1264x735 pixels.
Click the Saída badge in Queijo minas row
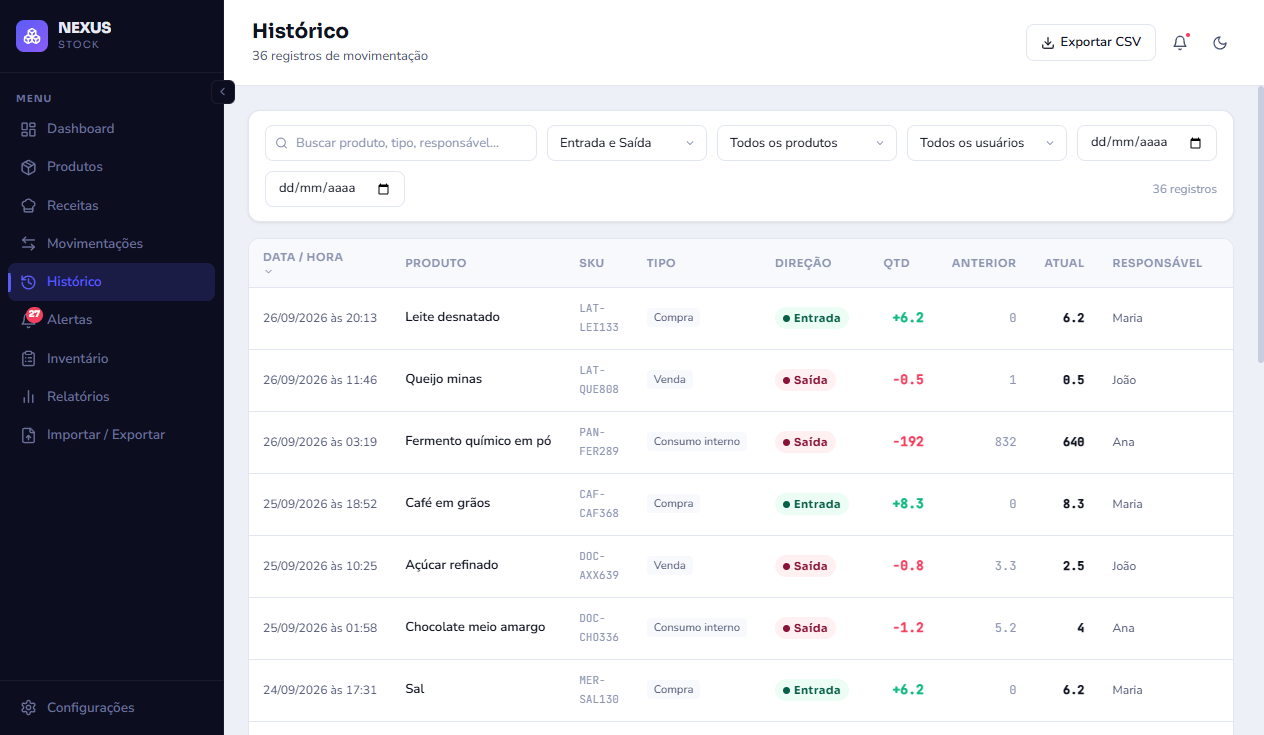[805, 380]
